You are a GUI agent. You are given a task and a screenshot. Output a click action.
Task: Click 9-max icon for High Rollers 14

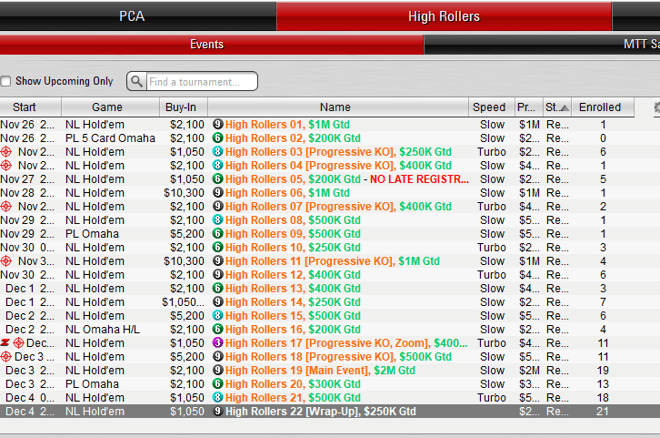[x=218, y=302]
